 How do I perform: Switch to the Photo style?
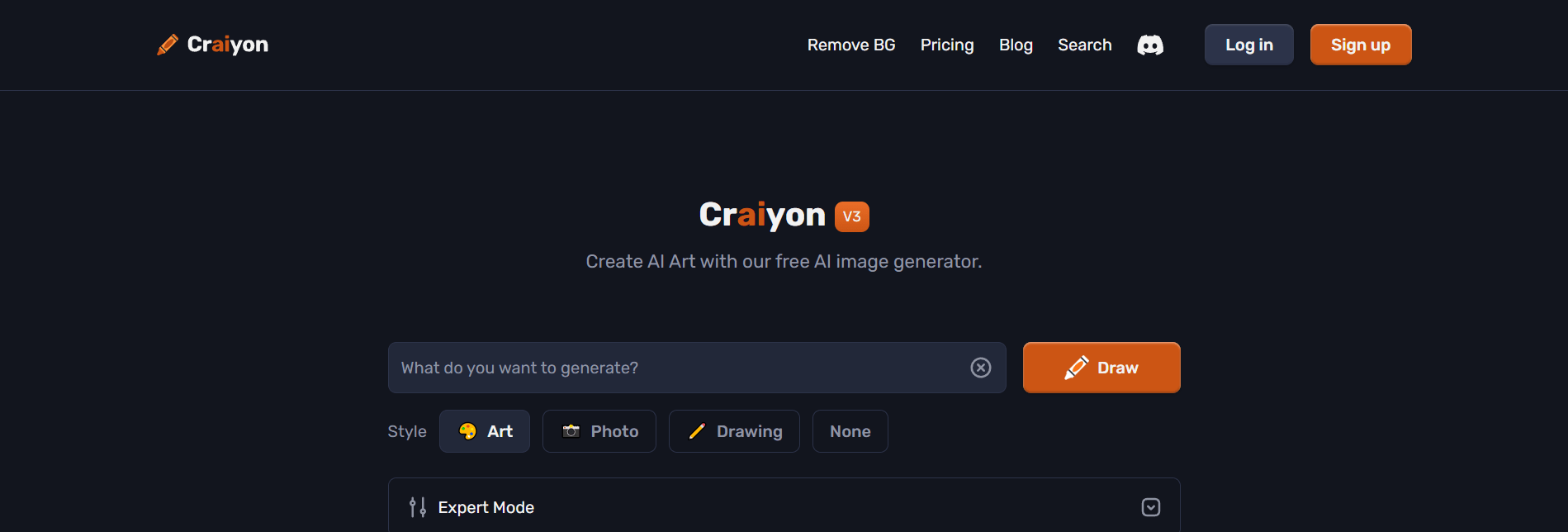pos(599,430)
